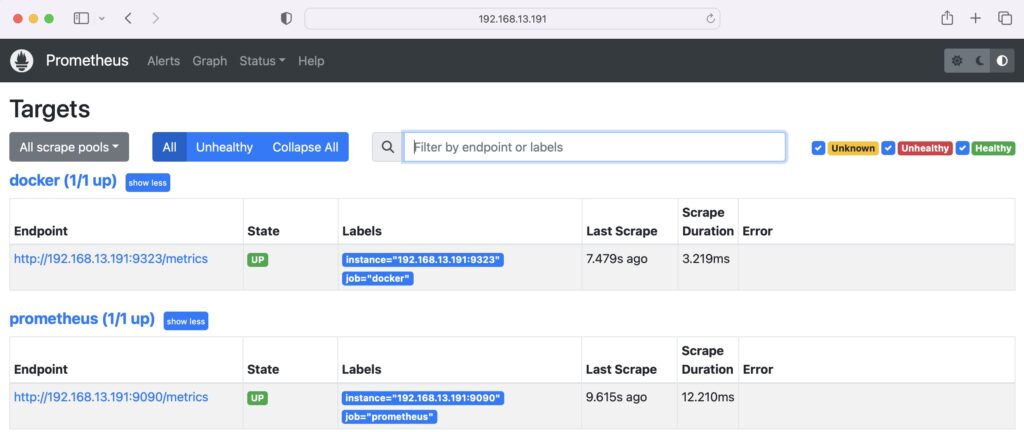Open All scrape pools dropdown
Image resolution: width=1024 pixels, height=432 pixels.
coord(69,147)
